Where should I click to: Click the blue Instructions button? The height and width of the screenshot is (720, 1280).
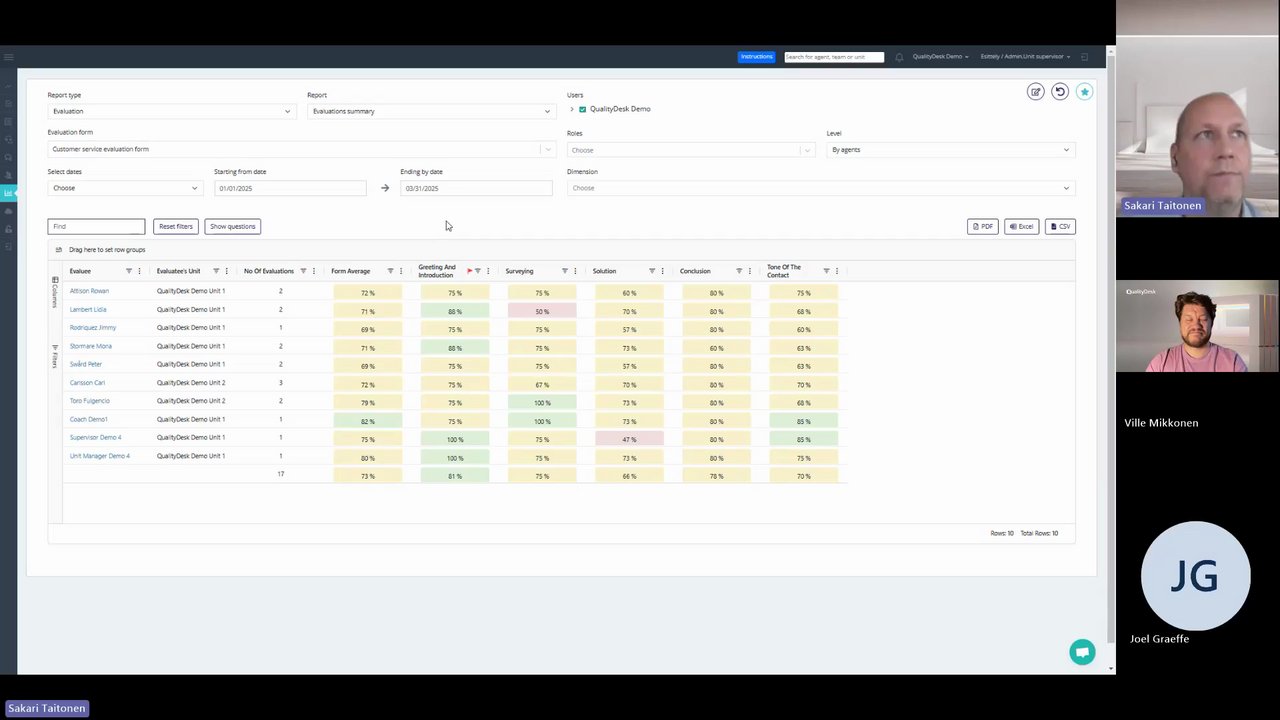point(756,57)
